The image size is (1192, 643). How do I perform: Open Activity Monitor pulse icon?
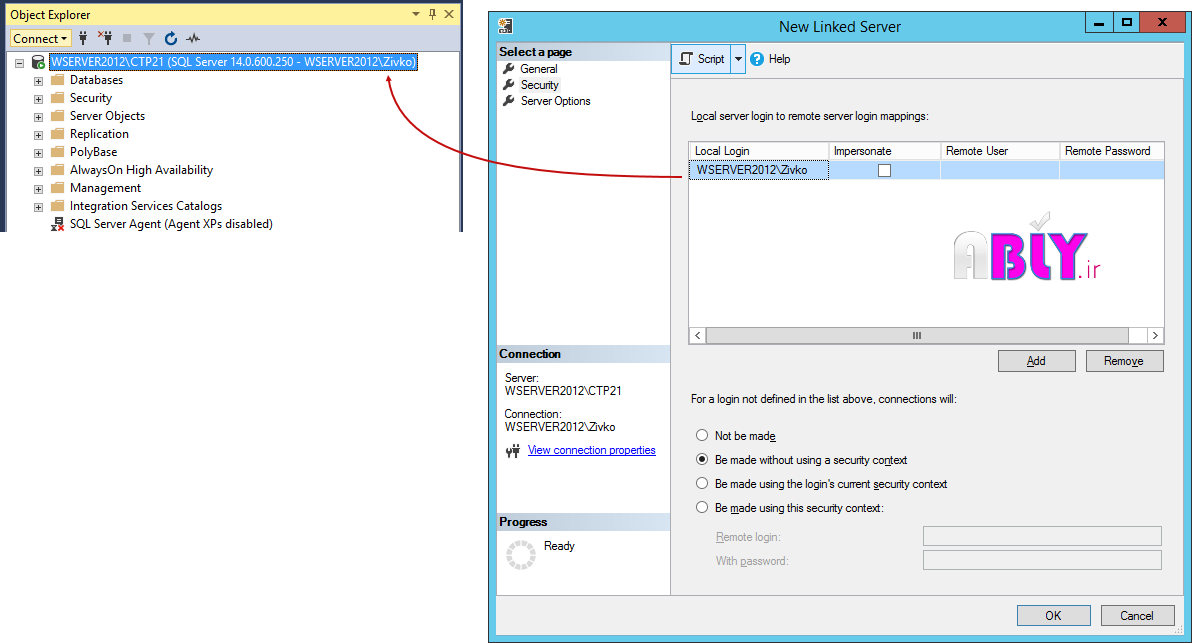193,38
